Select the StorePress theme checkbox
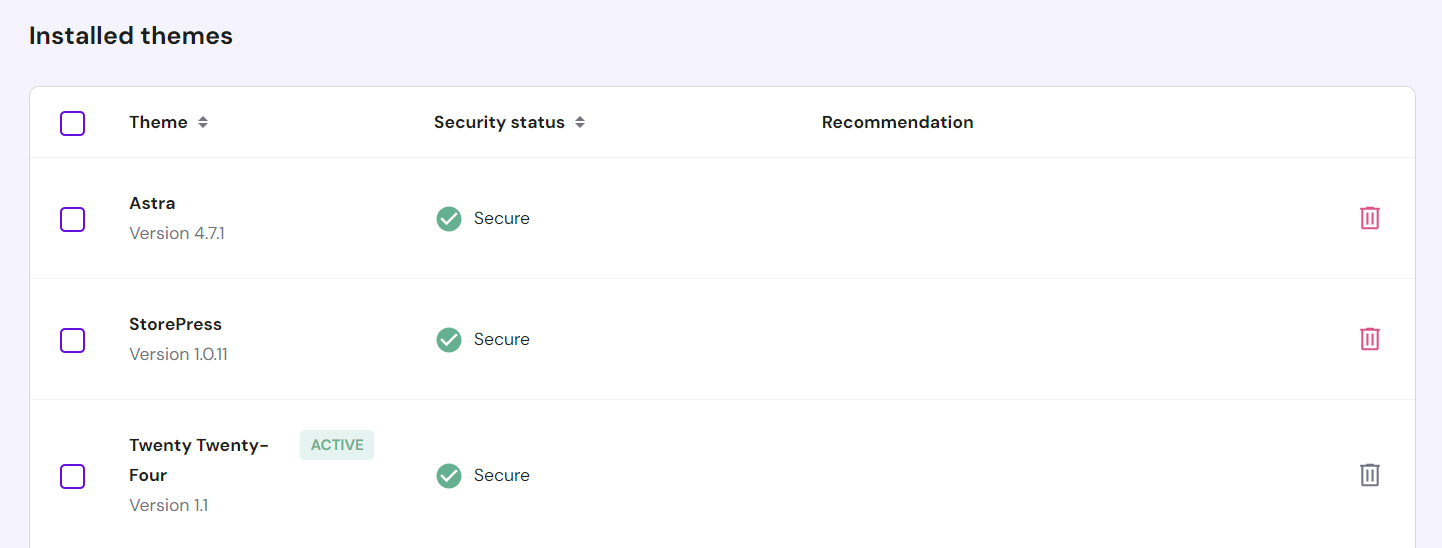This screenshot has height=548, width=1442. [73, 340]
